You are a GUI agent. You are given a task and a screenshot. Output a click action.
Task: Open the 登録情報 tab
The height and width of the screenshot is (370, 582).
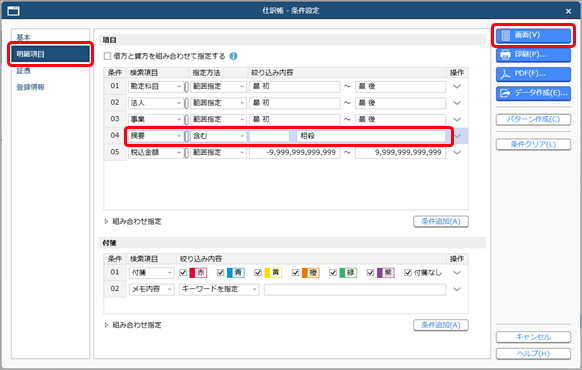(30, 87)
